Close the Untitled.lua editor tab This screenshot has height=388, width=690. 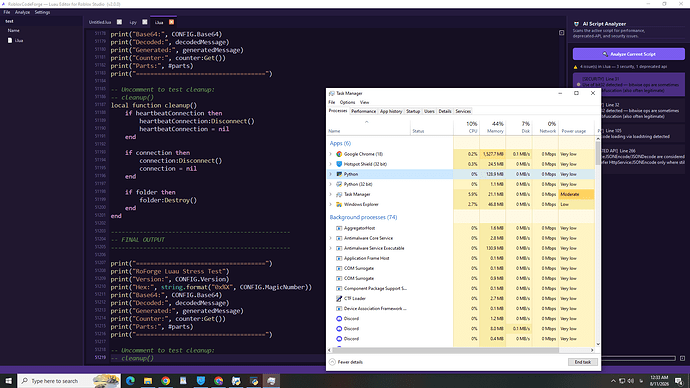coord(119,22)
